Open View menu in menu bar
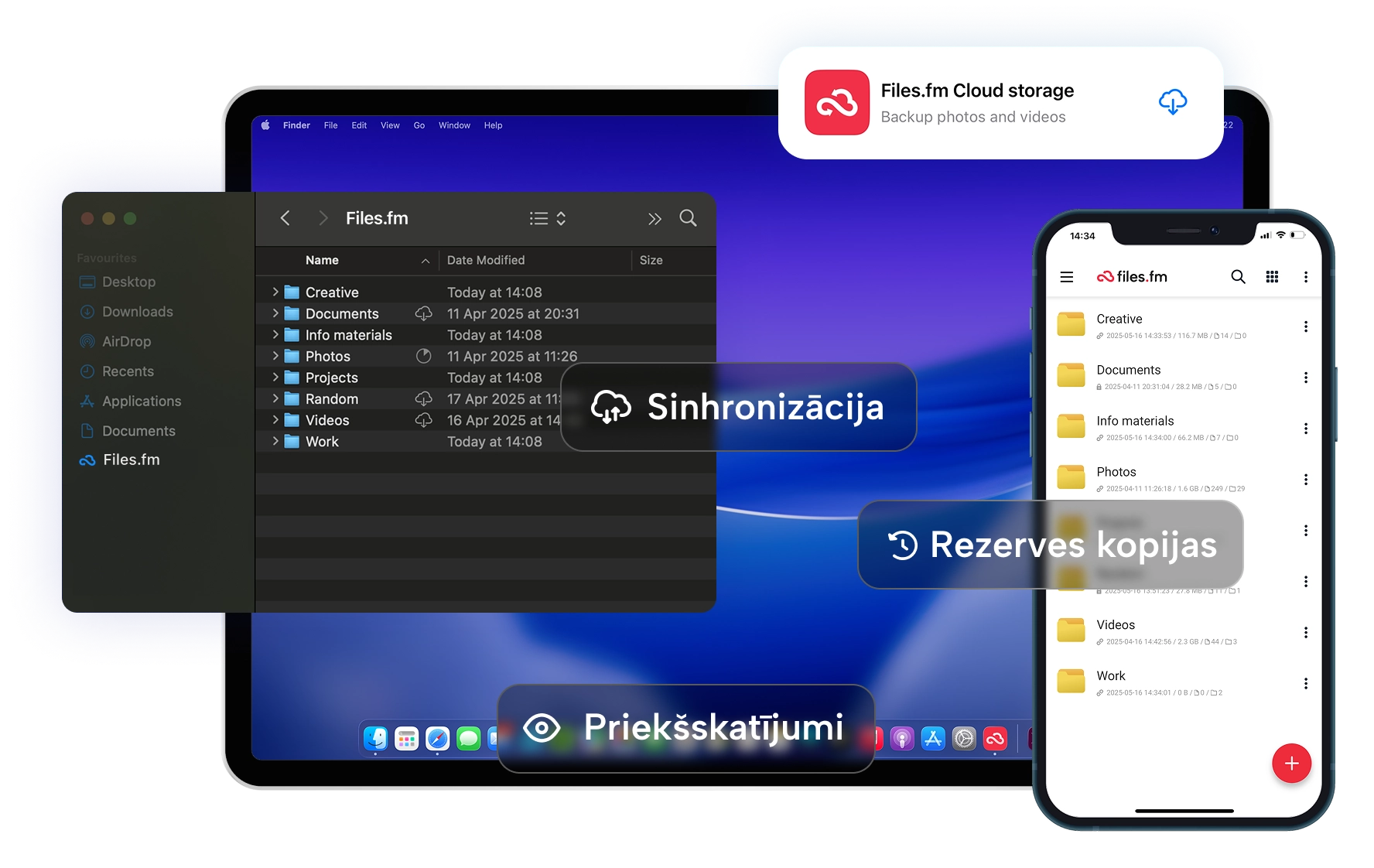The width and height of the screenshot is (1374, 868). pyautogui.click(x=390, y=125)
